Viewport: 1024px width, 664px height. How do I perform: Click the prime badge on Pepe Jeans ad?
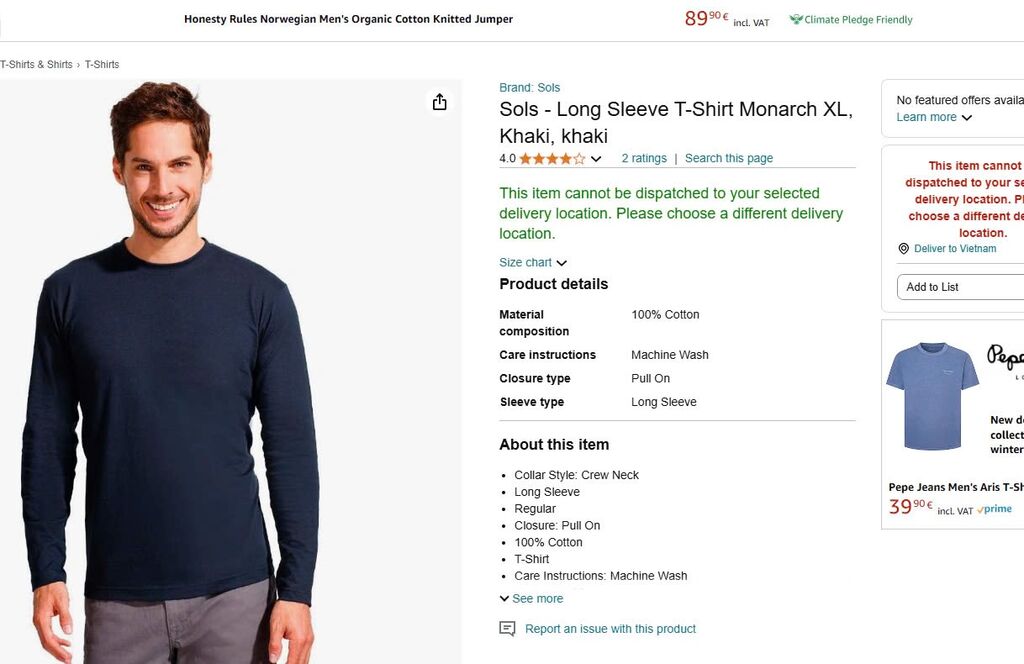pos(995,510)
